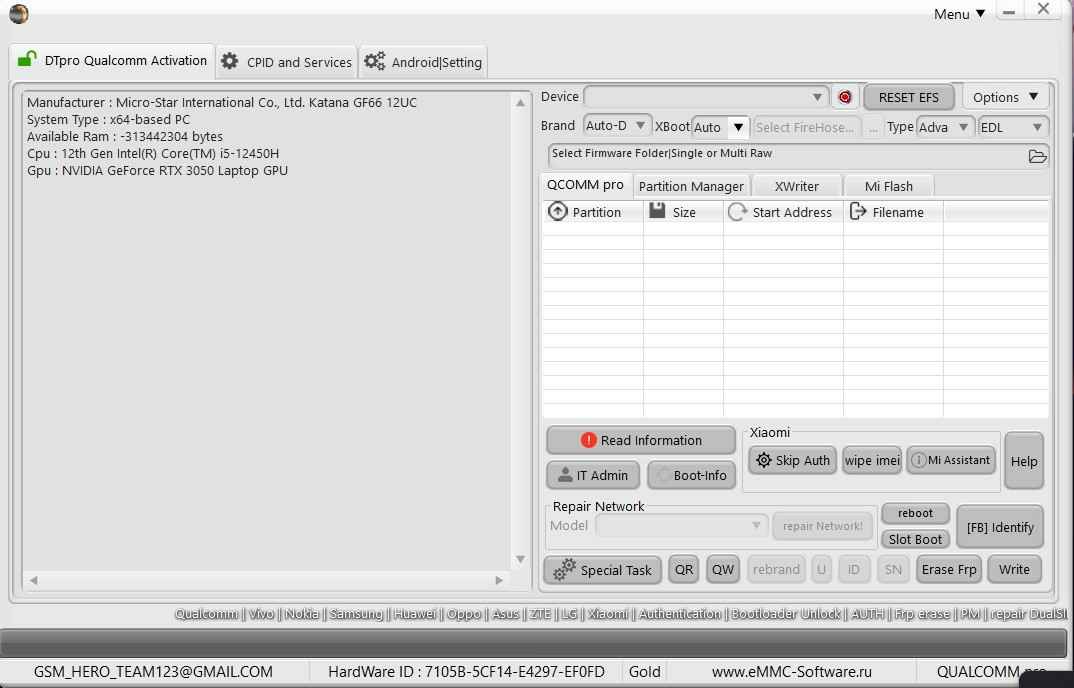Image resolution: width=1074 pixels, height=688 pixels.
Task: Click the Select FireHose field
Action: click(806, 127)
